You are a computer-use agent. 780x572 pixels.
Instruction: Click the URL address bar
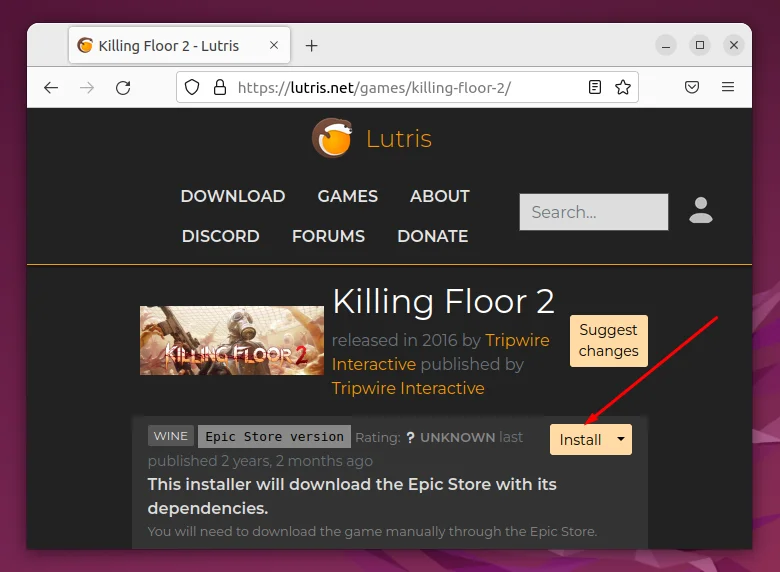pos(407,88)
